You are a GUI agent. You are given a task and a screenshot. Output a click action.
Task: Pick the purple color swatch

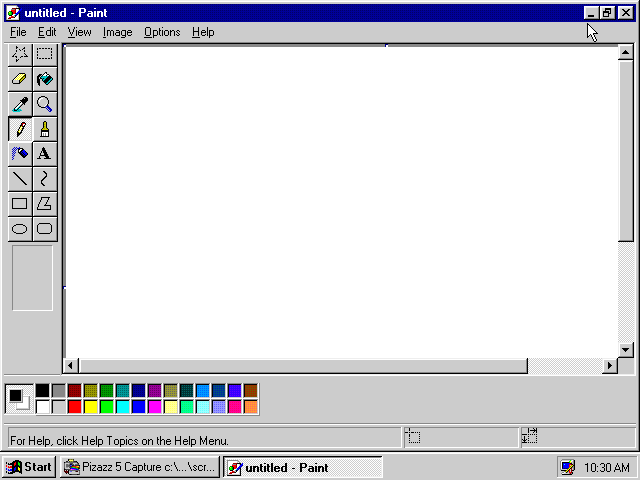coord(155,391)
